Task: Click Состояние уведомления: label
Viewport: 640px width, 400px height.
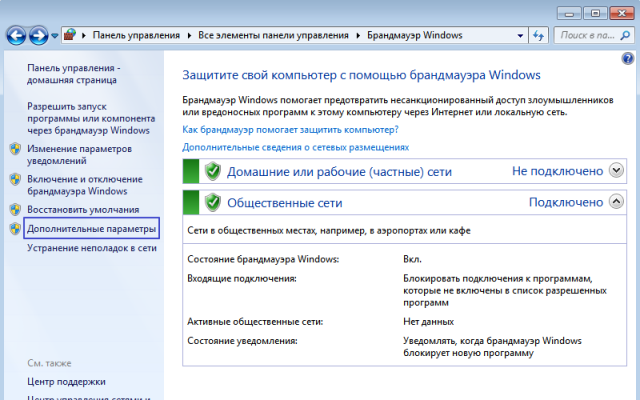Action: tap(242, 341)
